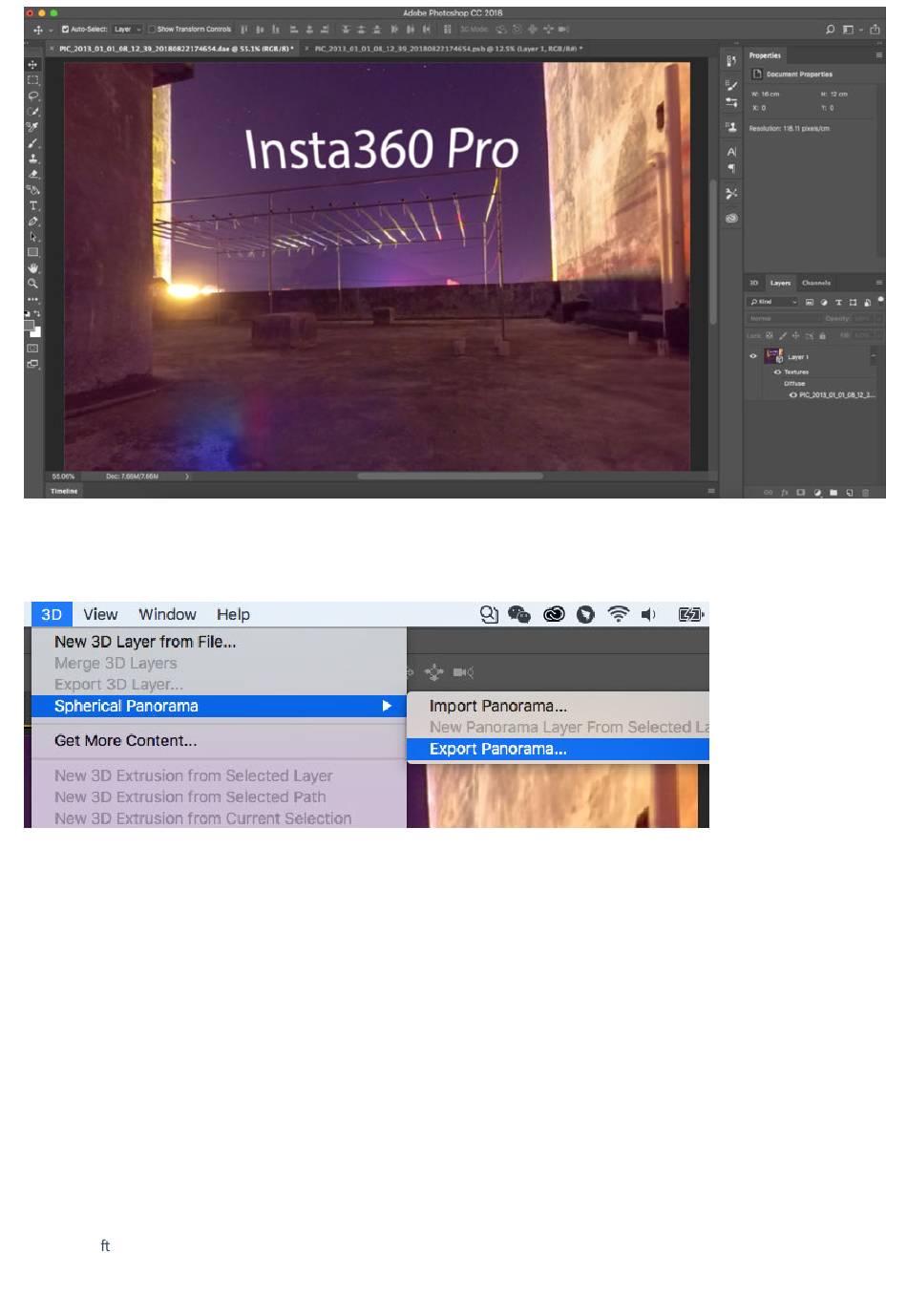The image size is (907, 1316).
Task: Select the Pen tool
Action: [33, 222]
